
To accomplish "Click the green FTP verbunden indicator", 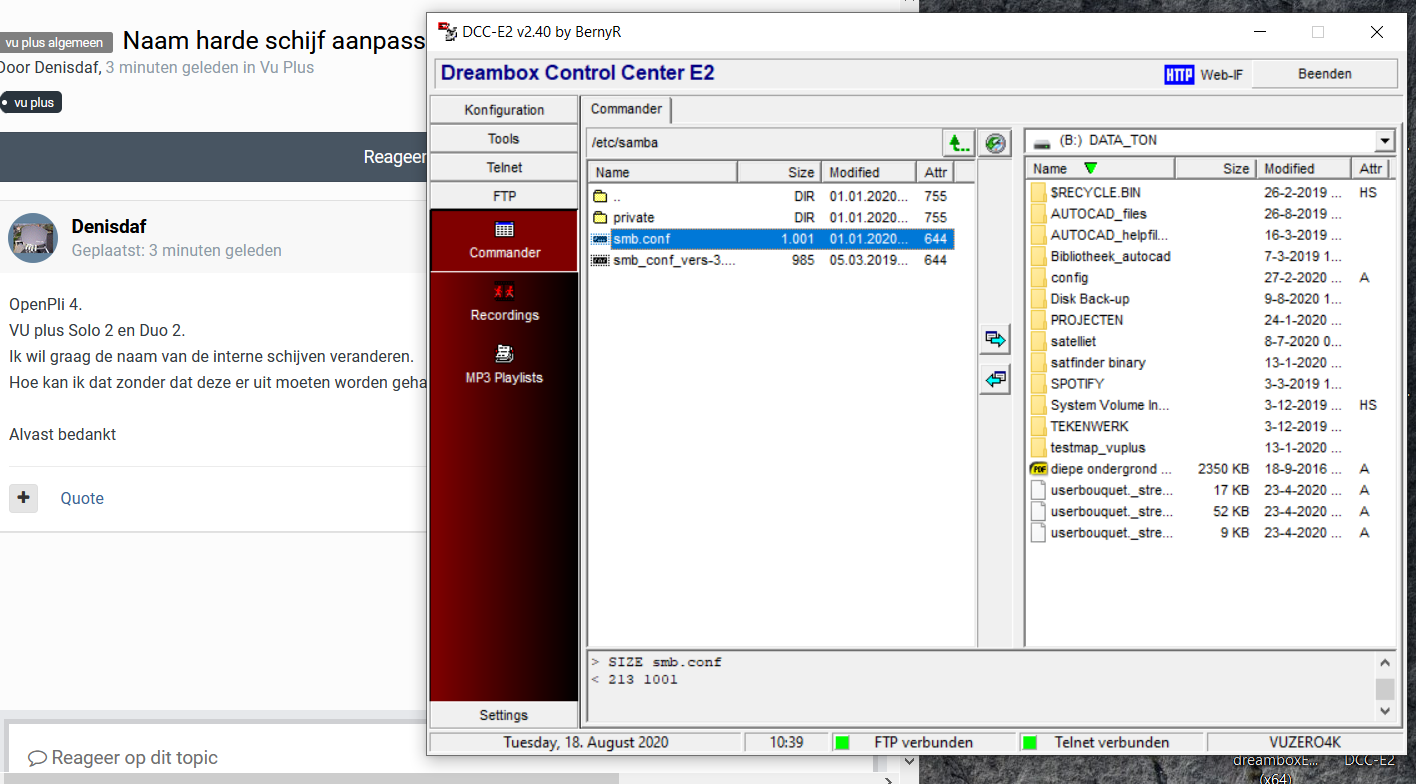I will click(x=842, y=742).
